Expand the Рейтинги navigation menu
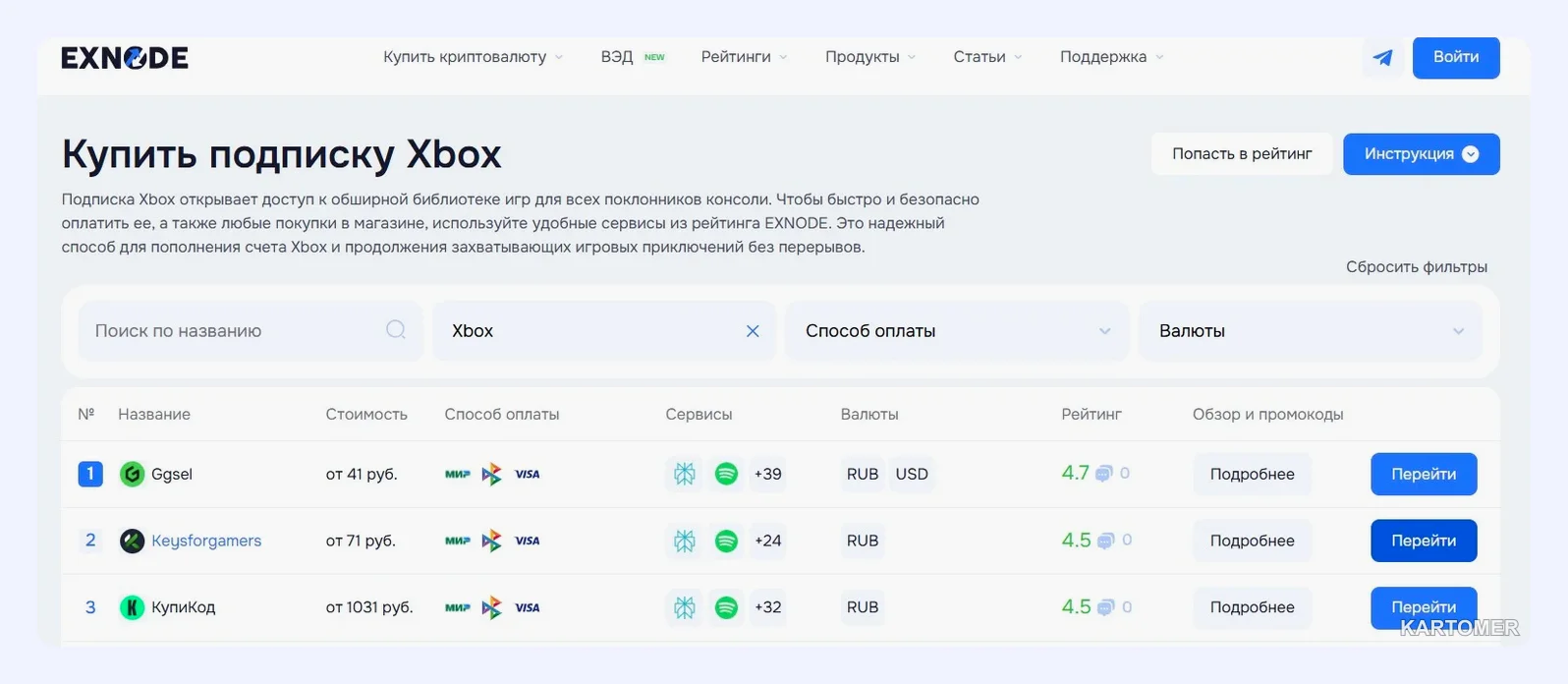This screenshot has height=684, width=1568. (744, 57)
